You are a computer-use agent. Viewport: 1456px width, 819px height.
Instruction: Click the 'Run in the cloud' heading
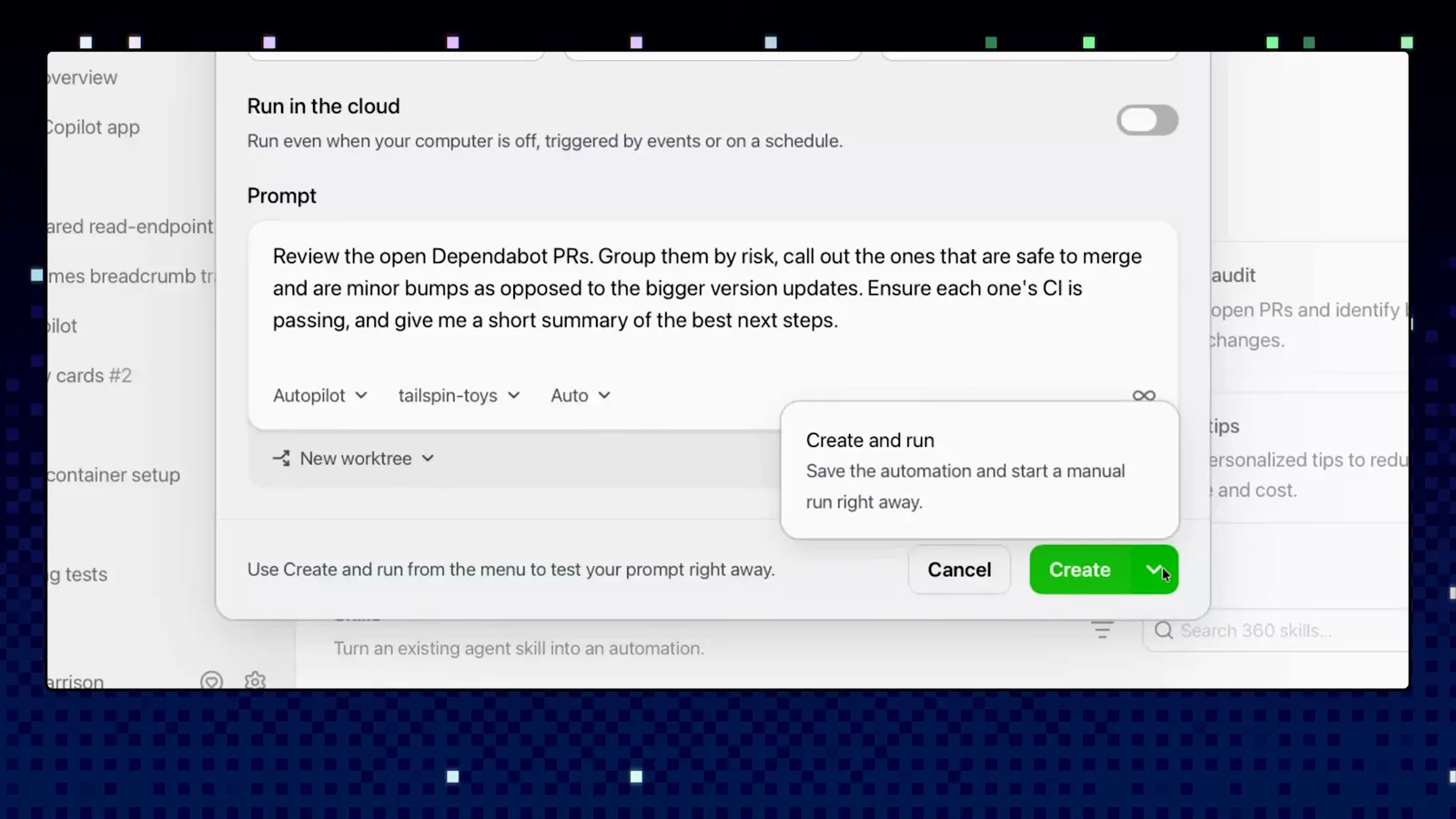pos(323,106)
